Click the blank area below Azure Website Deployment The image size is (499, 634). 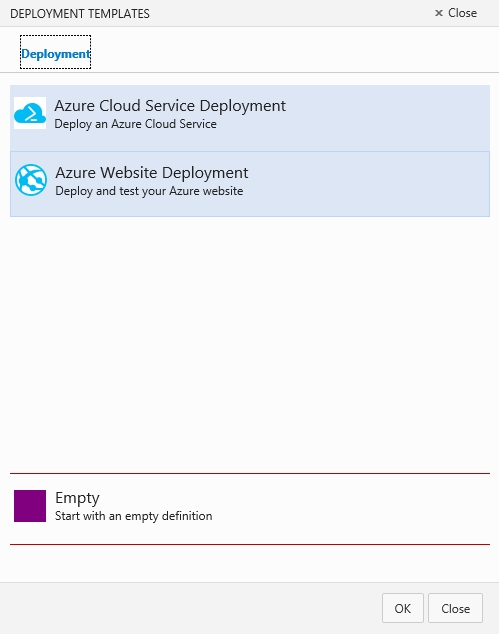click(250, 344)
